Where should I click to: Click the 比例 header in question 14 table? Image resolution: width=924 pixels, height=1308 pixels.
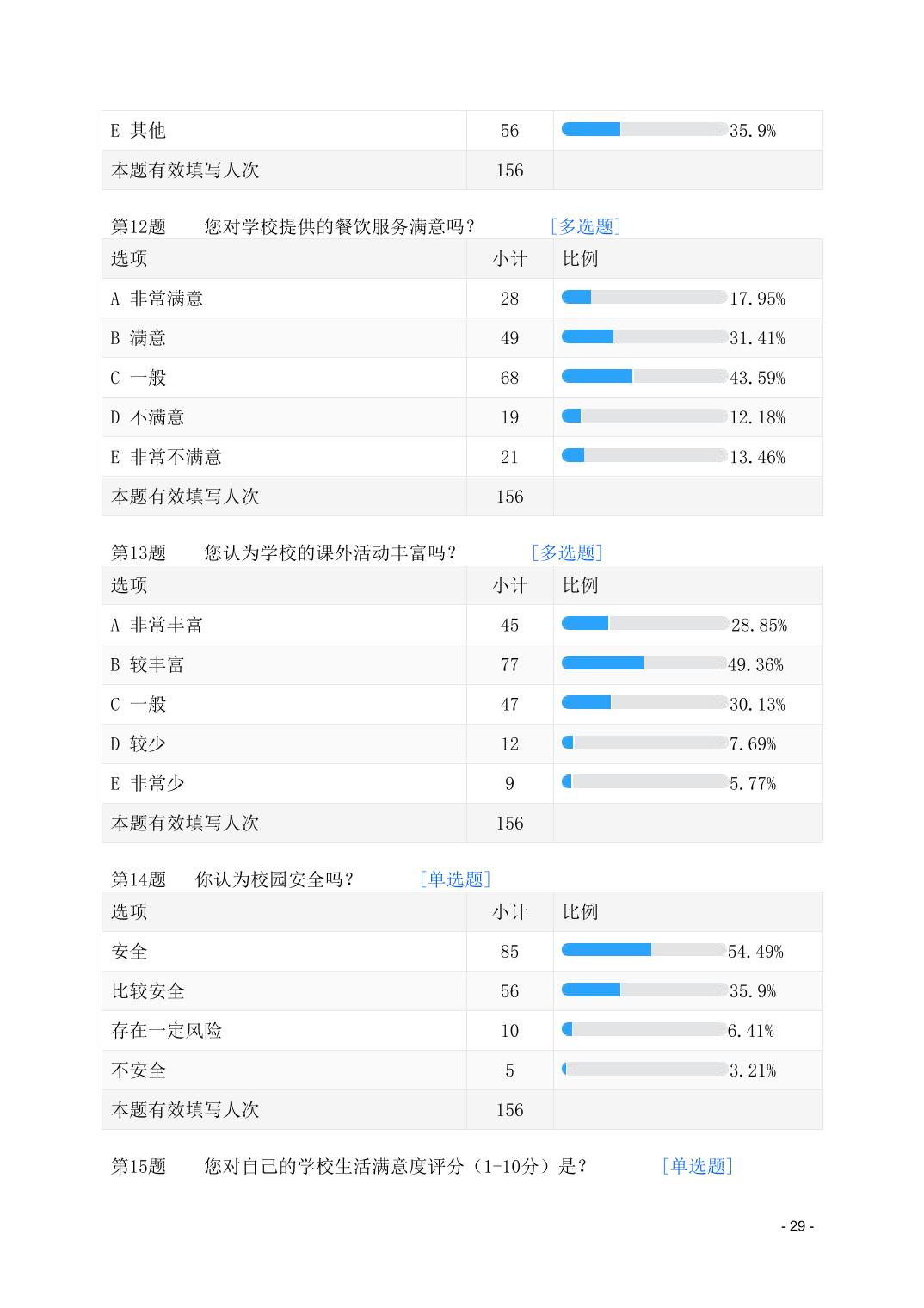click(580, 912)
